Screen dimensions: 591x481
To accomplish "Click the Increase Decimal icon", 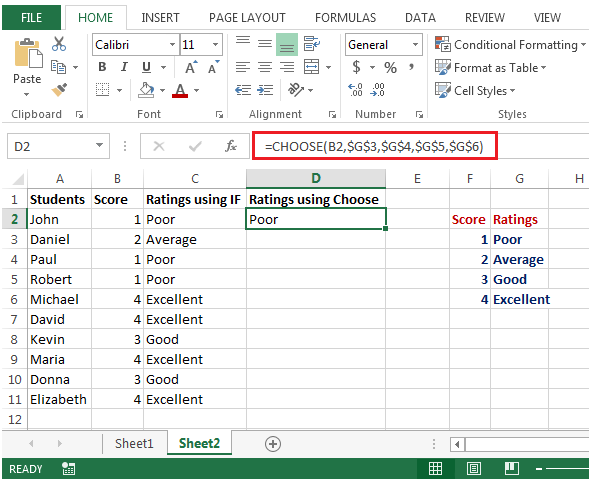I will pyautogui.click(x=355, y=90).
